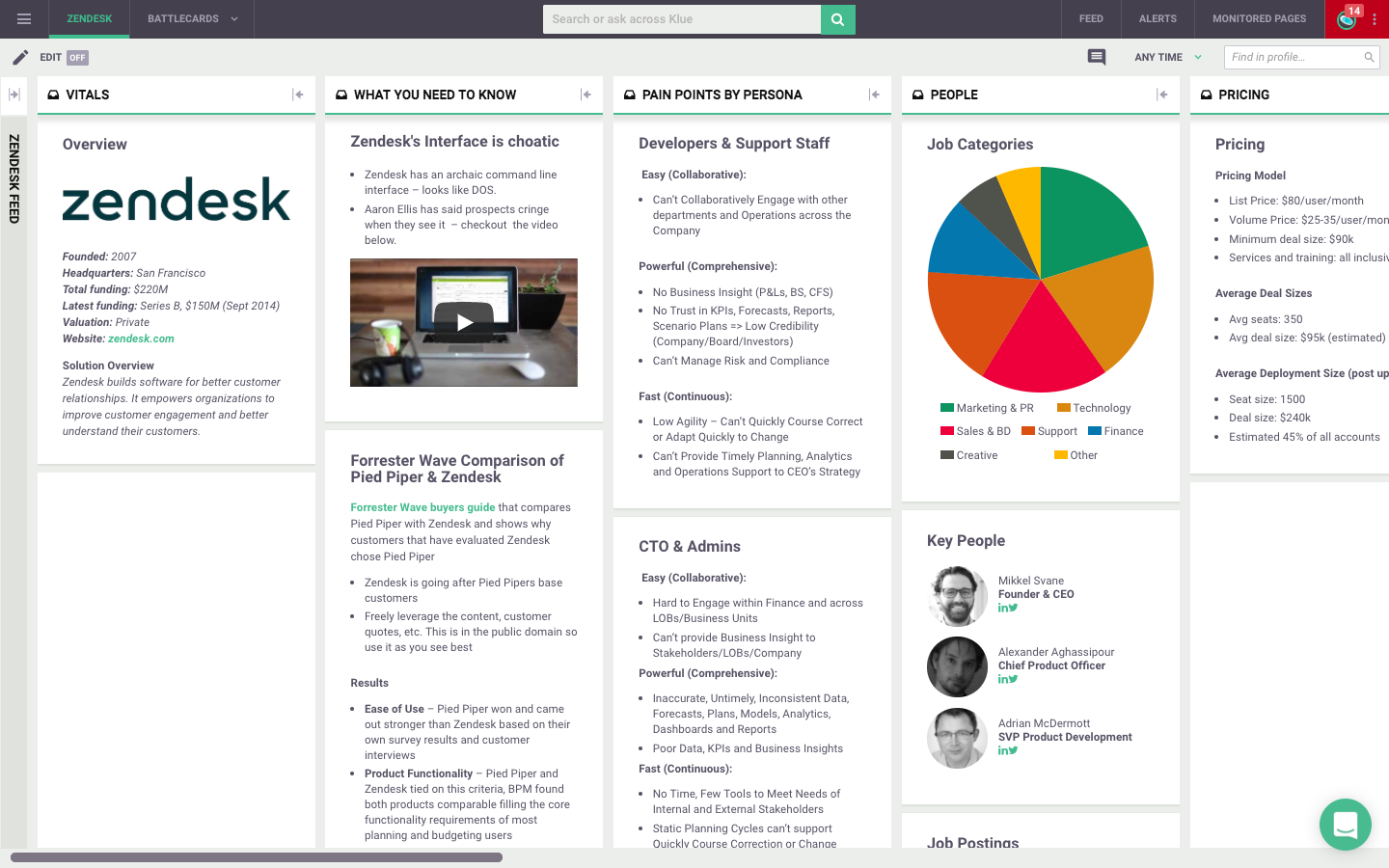Image resolution: width=1389 pixels, height=868 pixels.
Task: Click the Job Categories card heading
Action: tap(980, 145)
